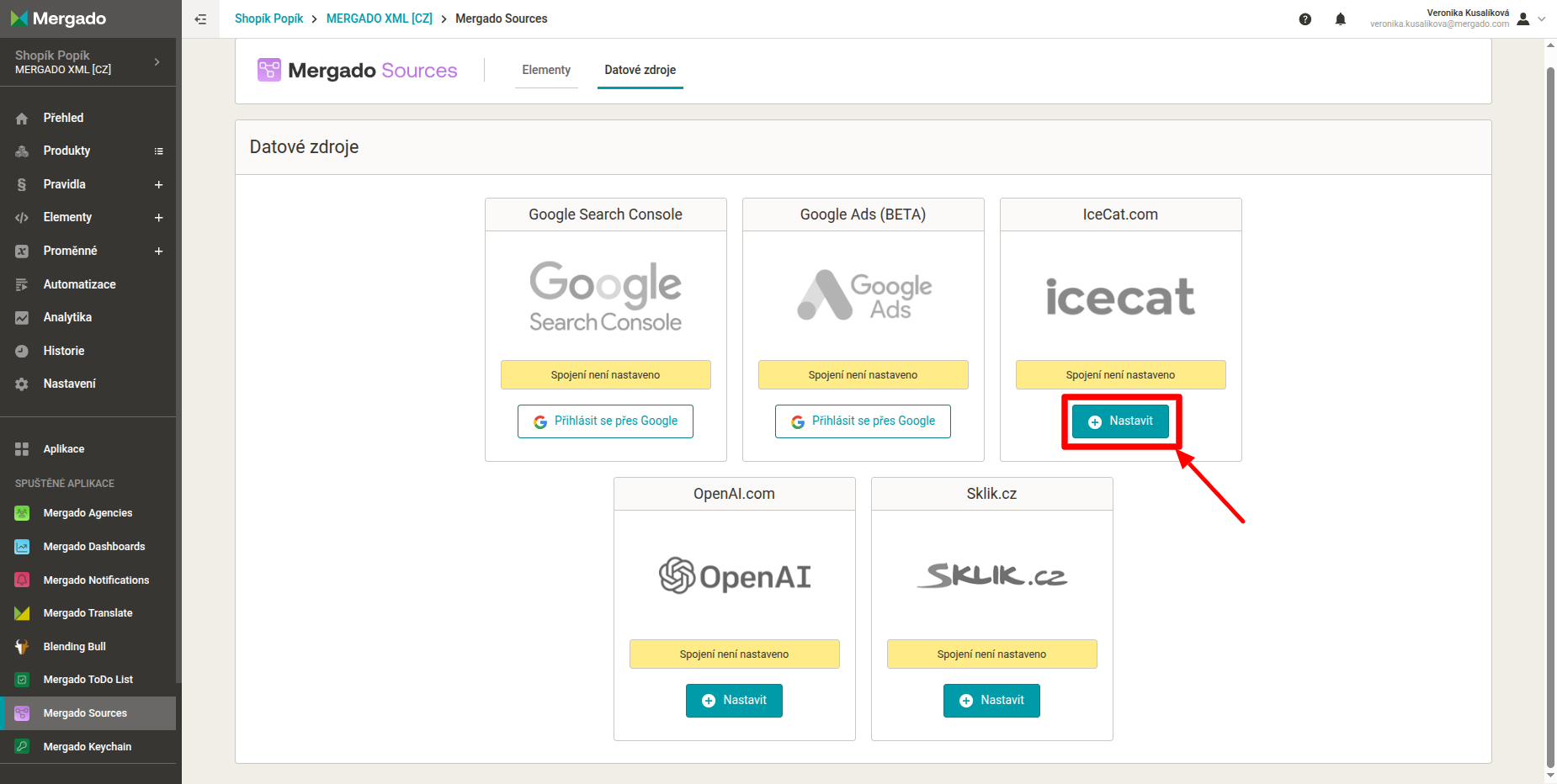
Task: Expand the Shopík Popík project switcher arrow
Action: pyautogui.click(x=157, y=62)
